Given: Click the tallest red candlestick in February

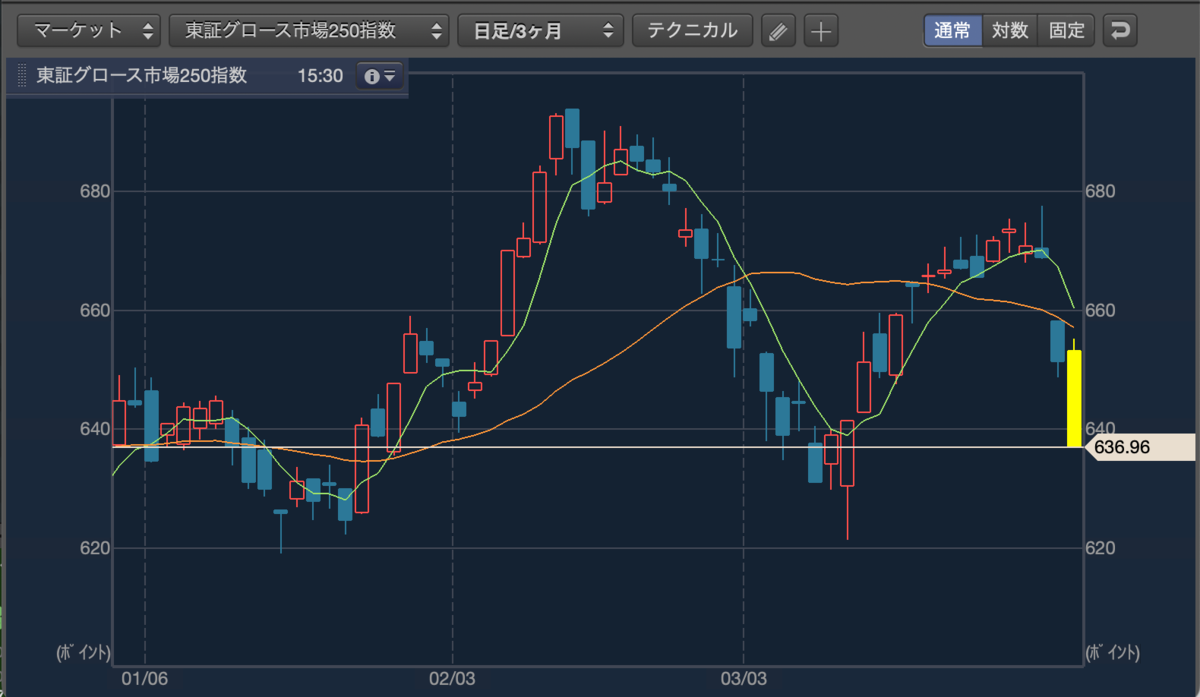Looking at the screenshot, I should [x=508, y=292].
